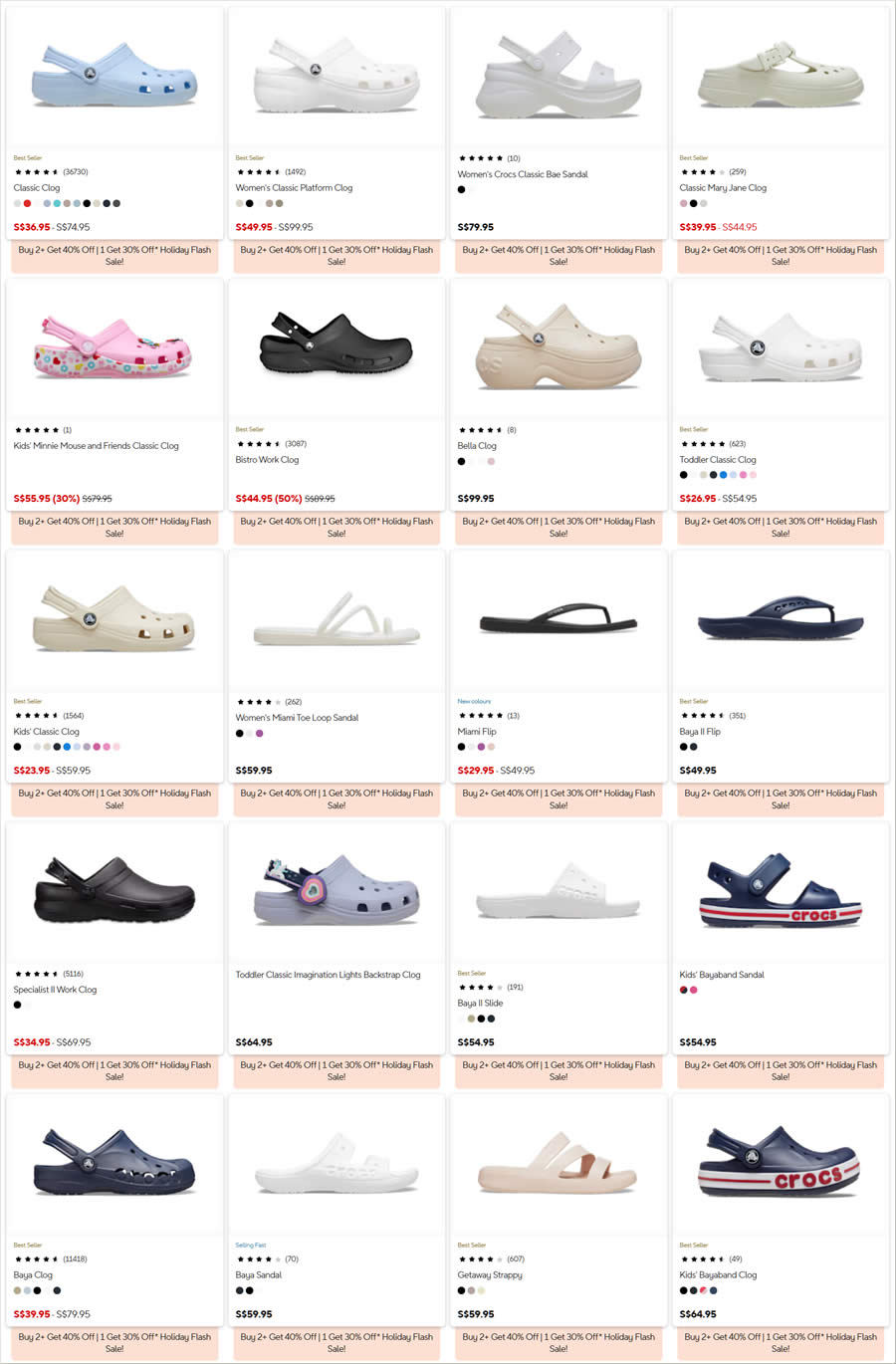
Task: Open the Getaway Strappy product link
Action: (x=490, y=1274)
